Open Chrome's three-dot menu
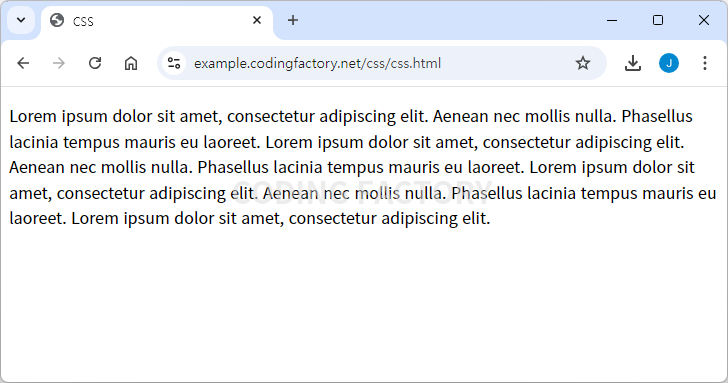 coord(705,63)
